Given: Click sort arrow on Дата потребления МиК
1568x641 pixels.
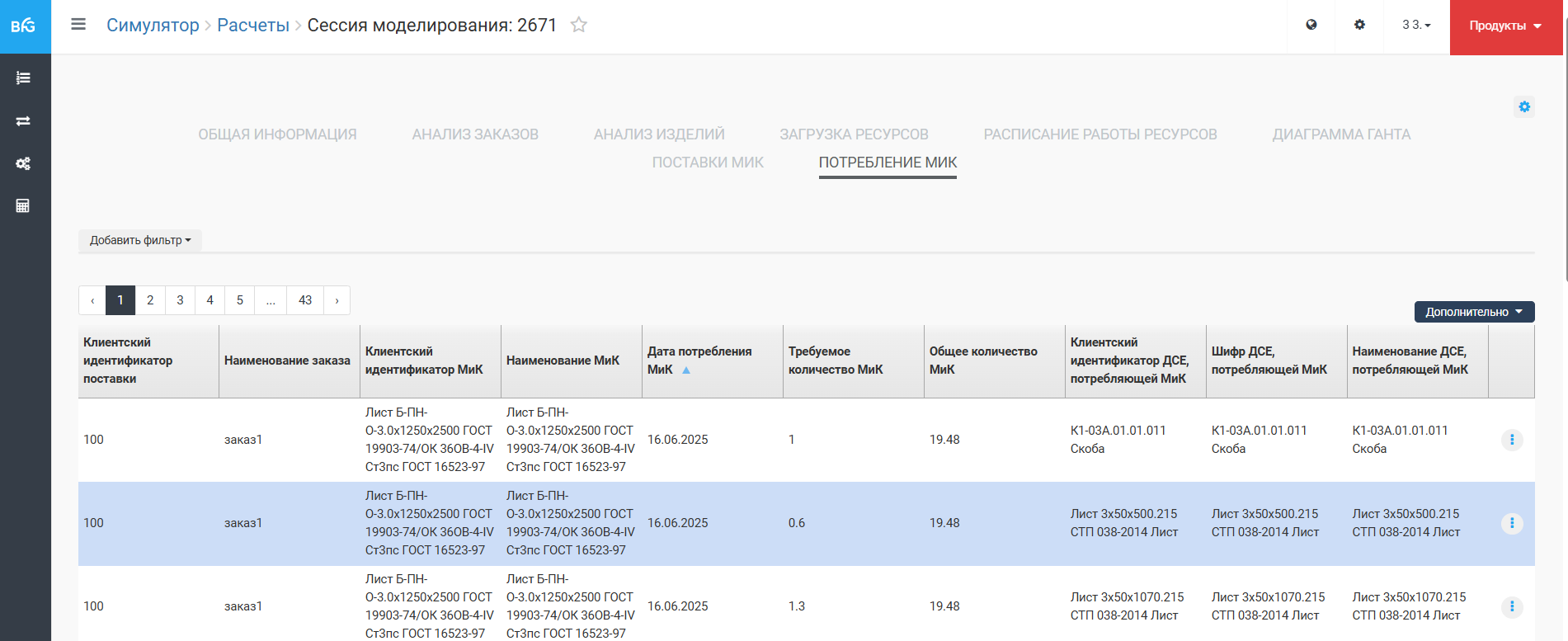Looking at the screenshot, I should pyautogui.click(x=686, y=370).
